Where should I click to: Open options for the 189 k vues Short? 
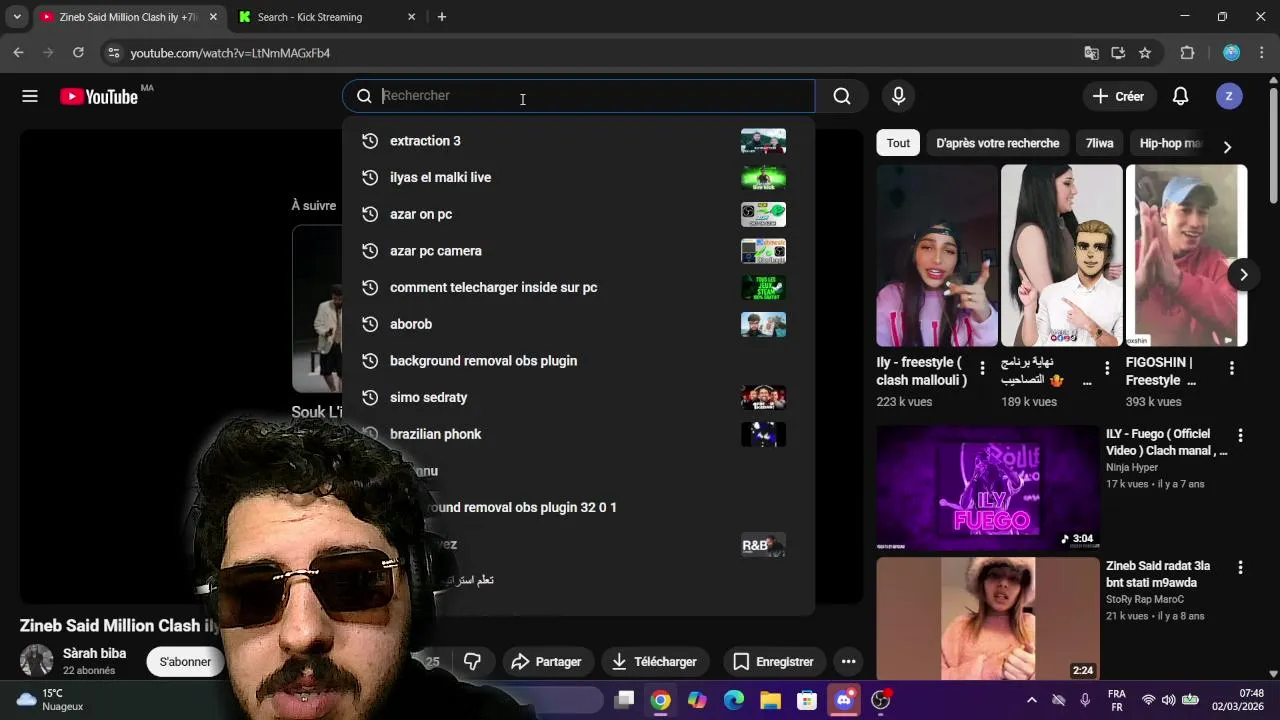[x=1107, y=369]
